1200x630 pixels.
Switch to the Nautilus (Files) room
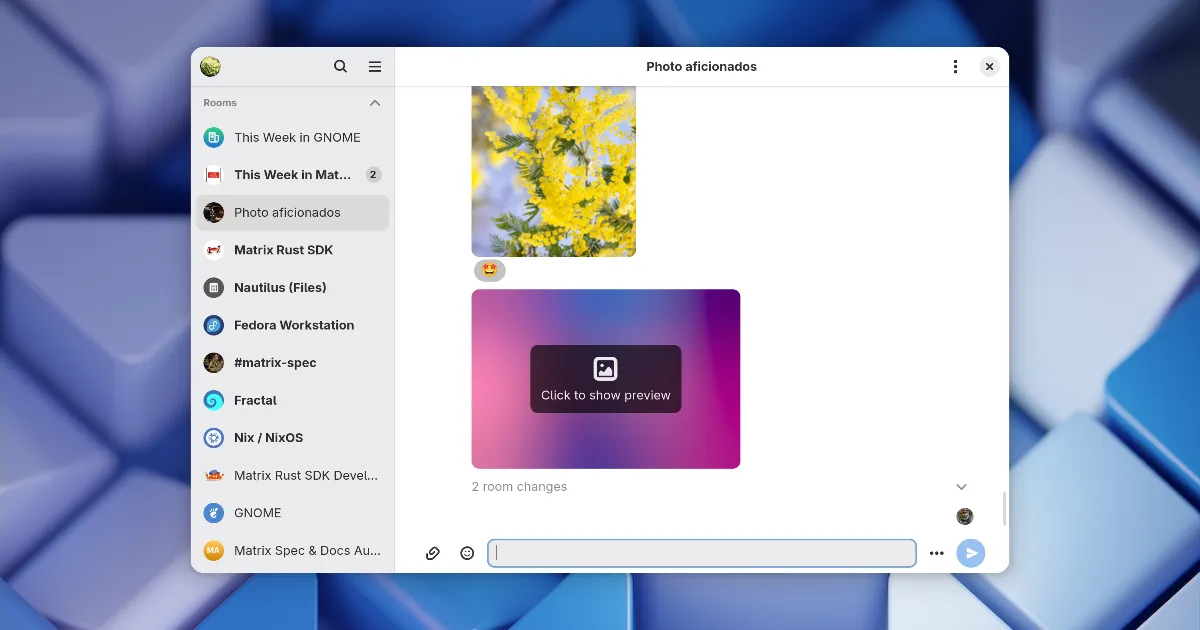tap(280, 288)
